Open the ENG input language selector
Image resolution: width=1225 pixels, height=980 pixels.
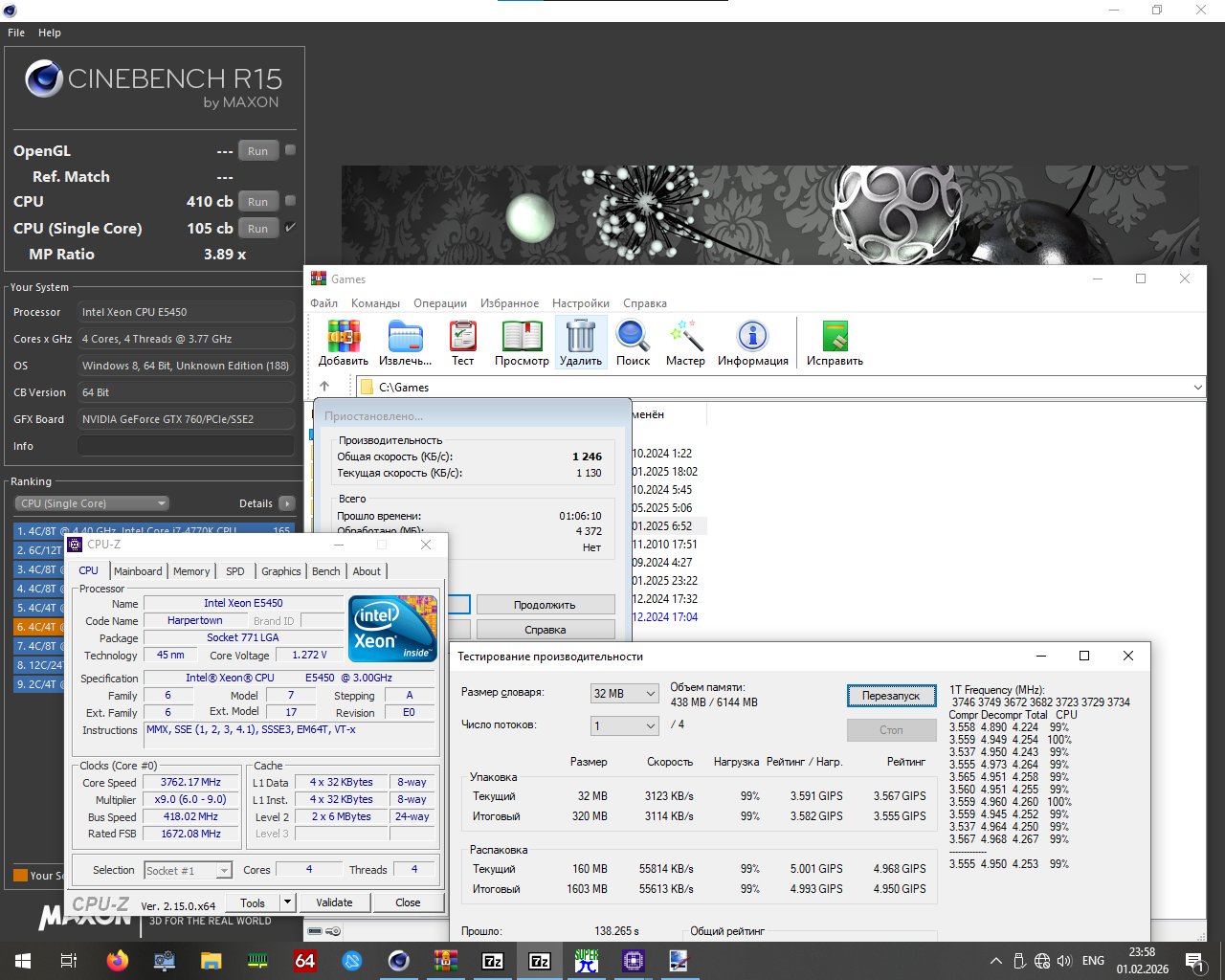1093,961
